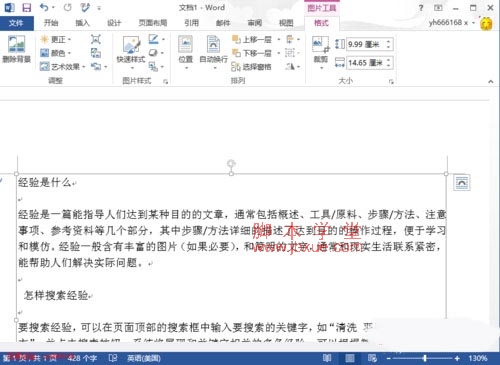Open the Selection Pane (选择窗格)
The image size is (500, 365).
tap(252, 67)
